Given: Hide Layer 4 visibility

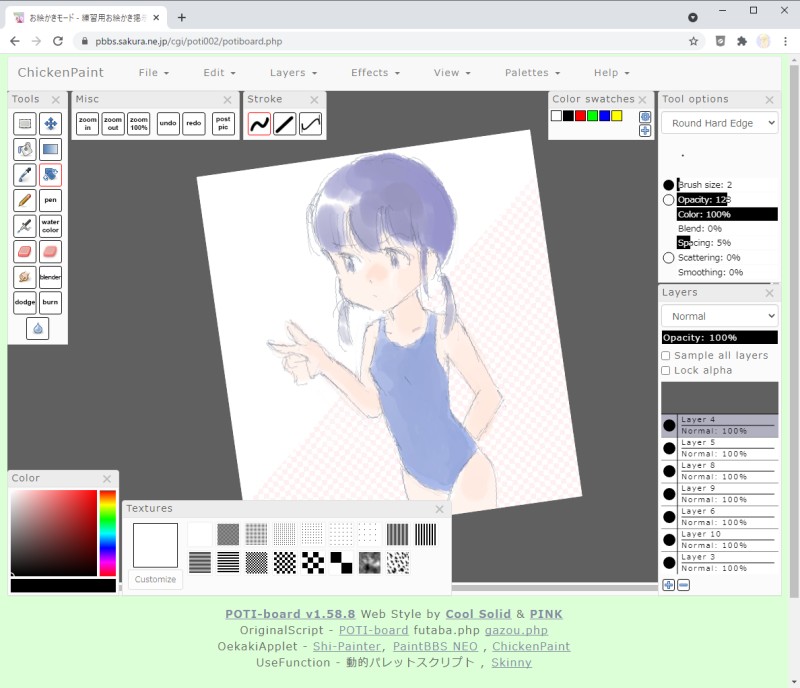Looking at the screenshot, I should click(x=669, y=425).
